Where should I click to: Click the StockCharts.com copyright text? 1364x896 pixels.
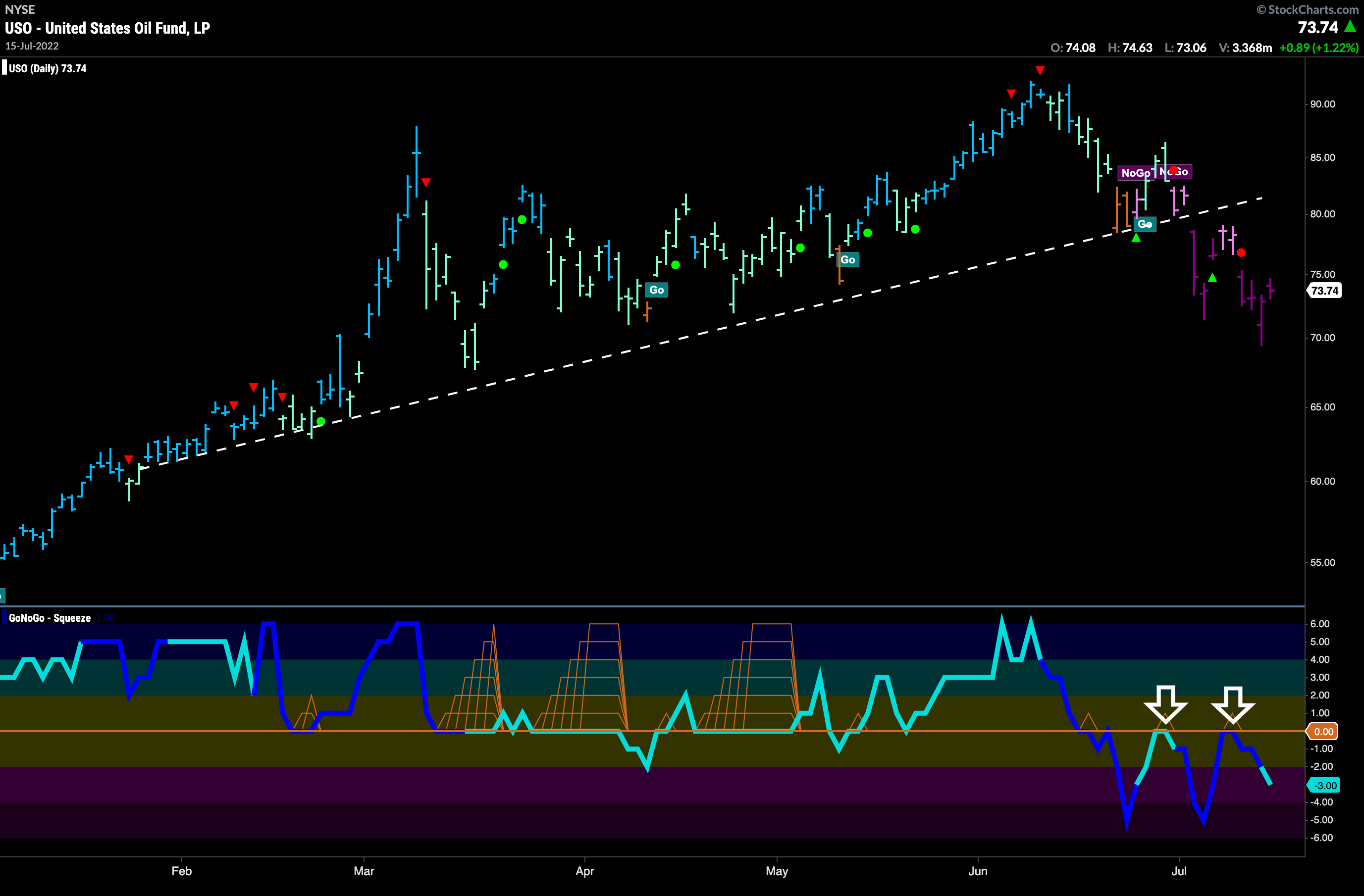pos(1309,9)
